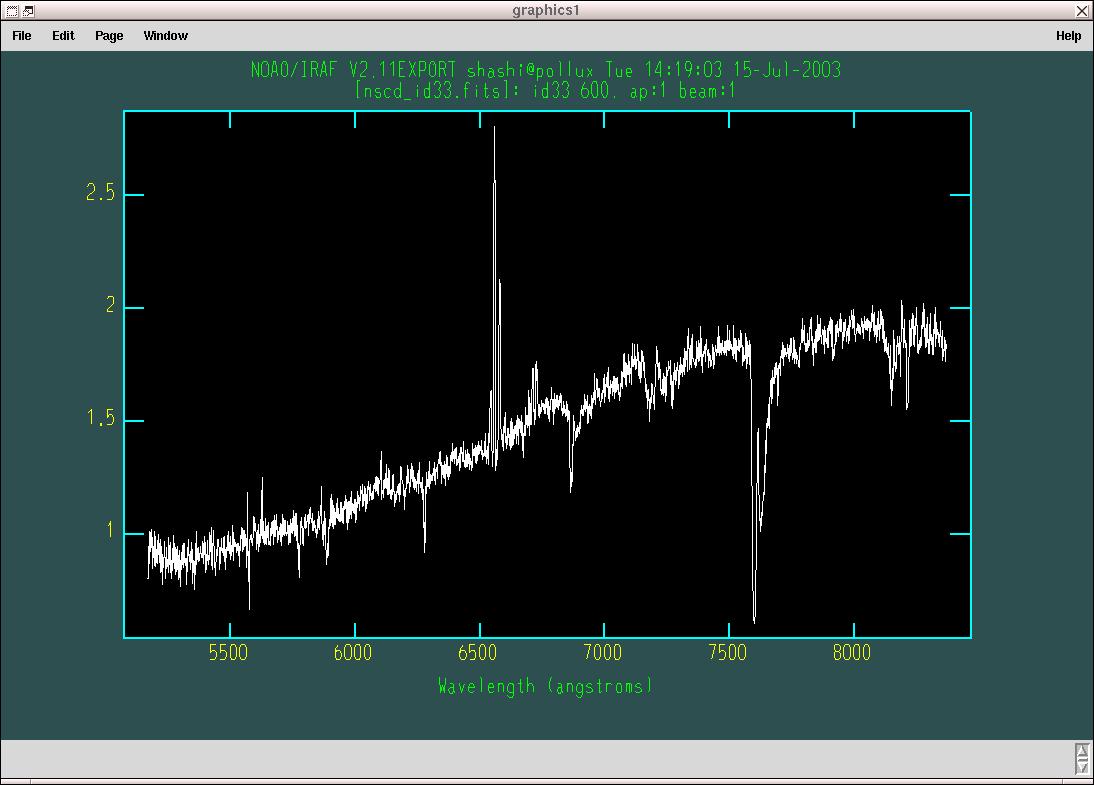Click the NOAO/IRAF V2.11EXPORT header line
This screenshot has height=785, width=1094.
pos(546,70)
